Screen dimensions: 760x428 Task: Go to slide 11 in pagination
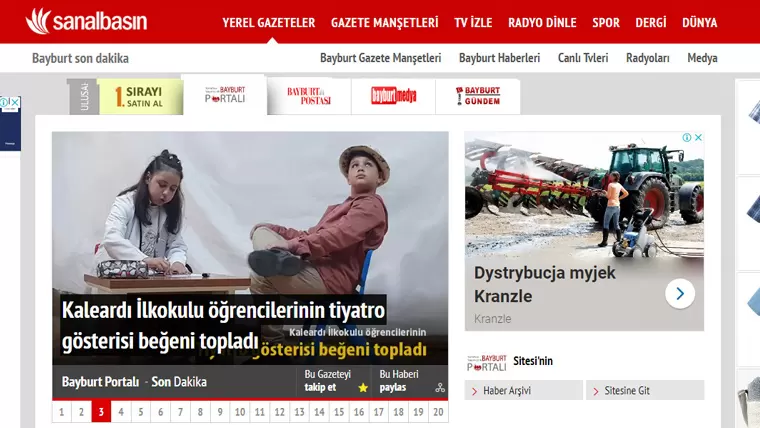click(x=260, y=412)
